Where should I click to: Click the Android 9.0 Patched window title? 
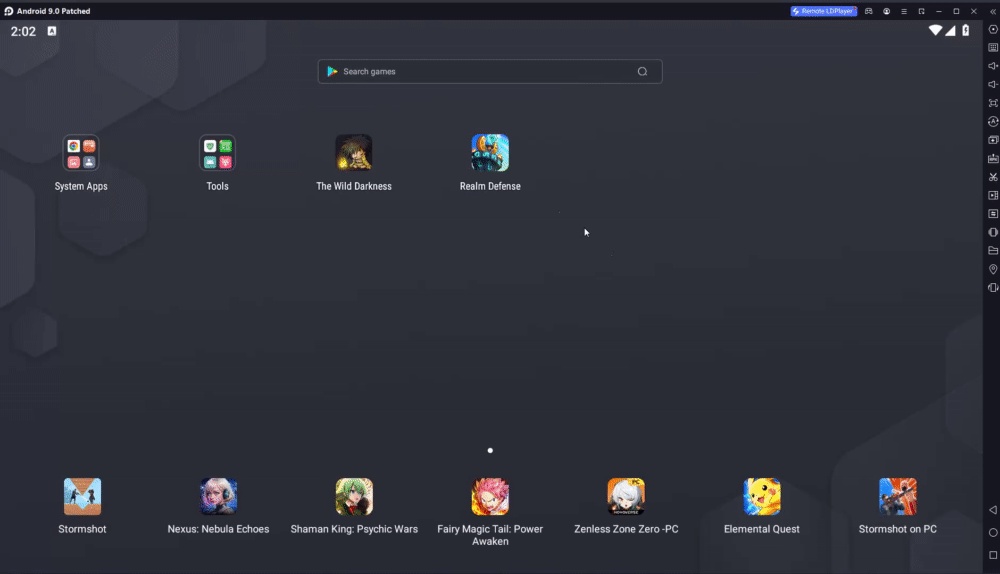(54, 11)
